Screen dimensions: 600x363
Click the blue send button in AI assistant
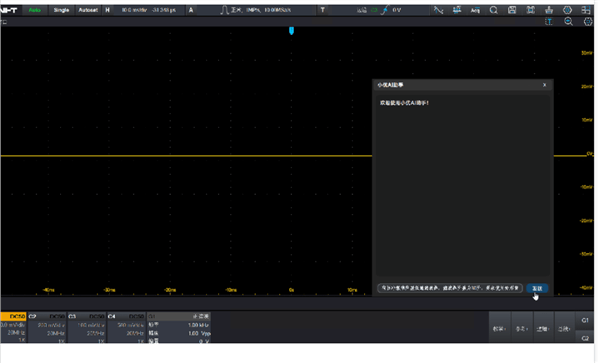(537, 288)
